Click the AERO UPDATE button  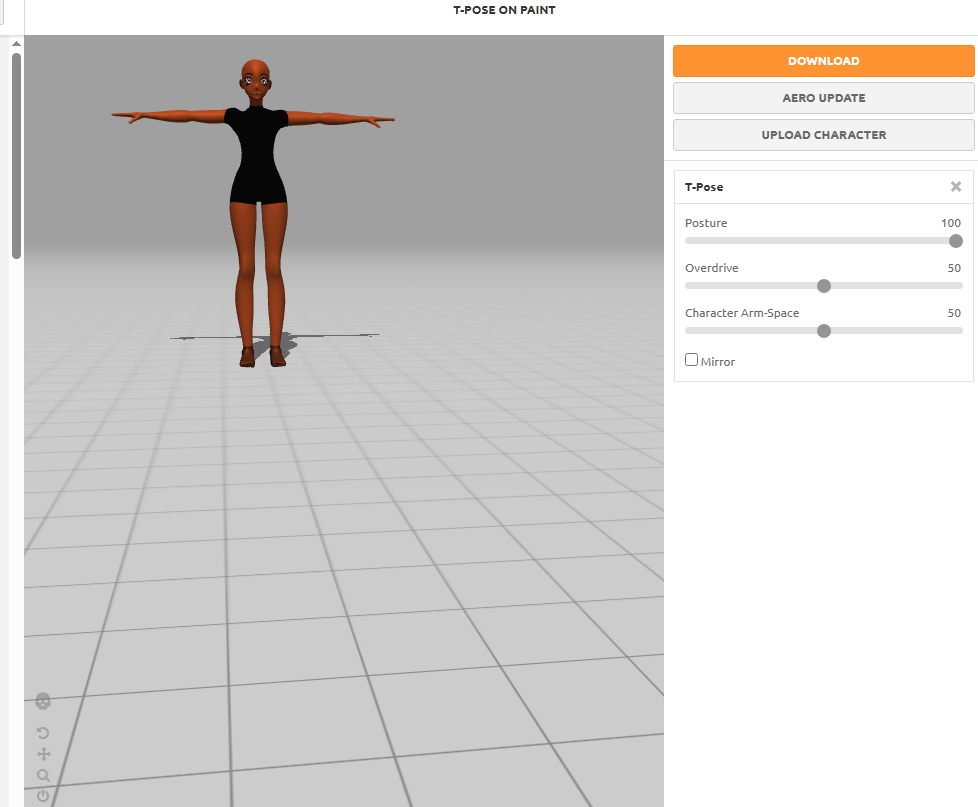tap(823, 98)
